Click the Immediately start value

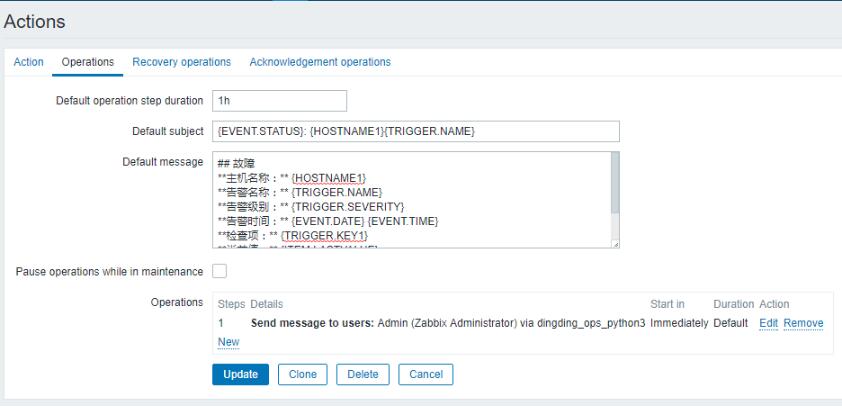(679, 323)
